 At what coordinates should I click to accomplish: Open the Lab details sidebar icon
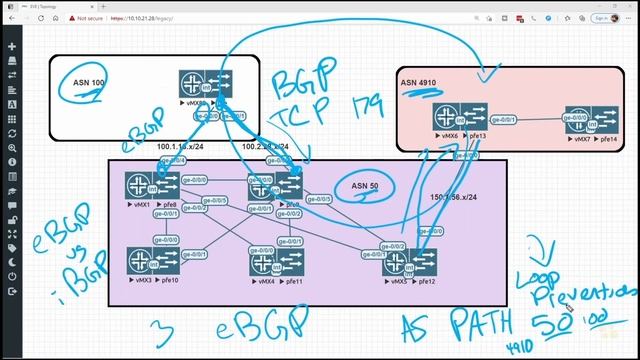(x=12, y=177)
